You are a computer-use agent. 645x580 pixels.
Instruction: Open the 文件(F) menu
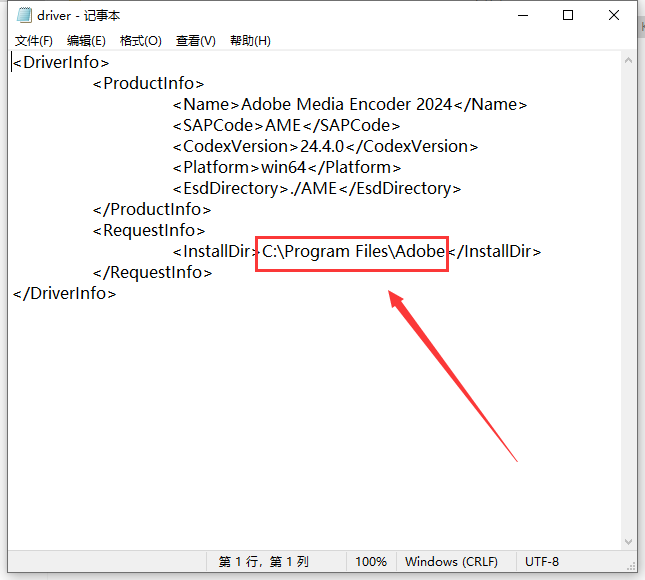point(34,41)
